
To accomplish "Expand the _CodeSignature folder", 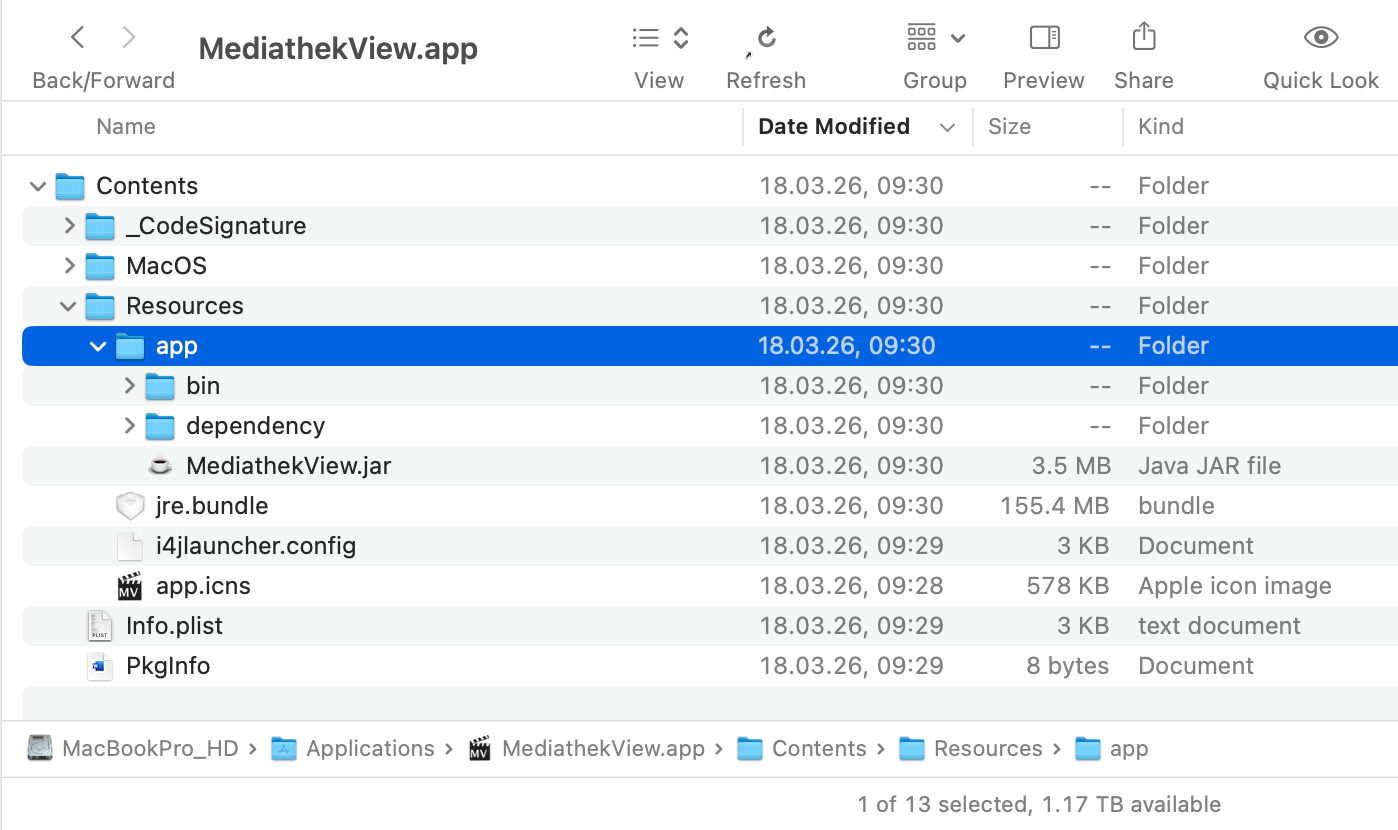I will point(69,226).
